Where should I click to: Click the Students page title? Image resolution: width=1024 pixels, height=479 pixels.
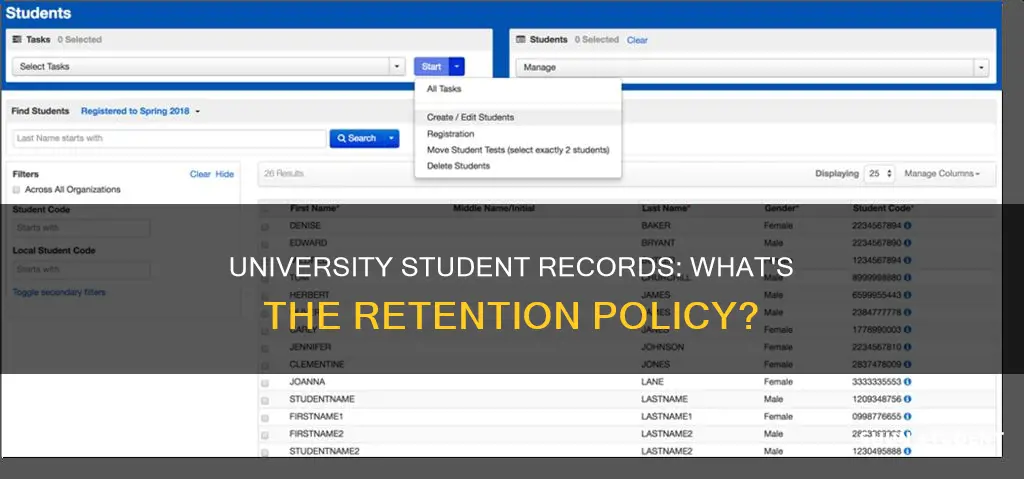(39, 13)
